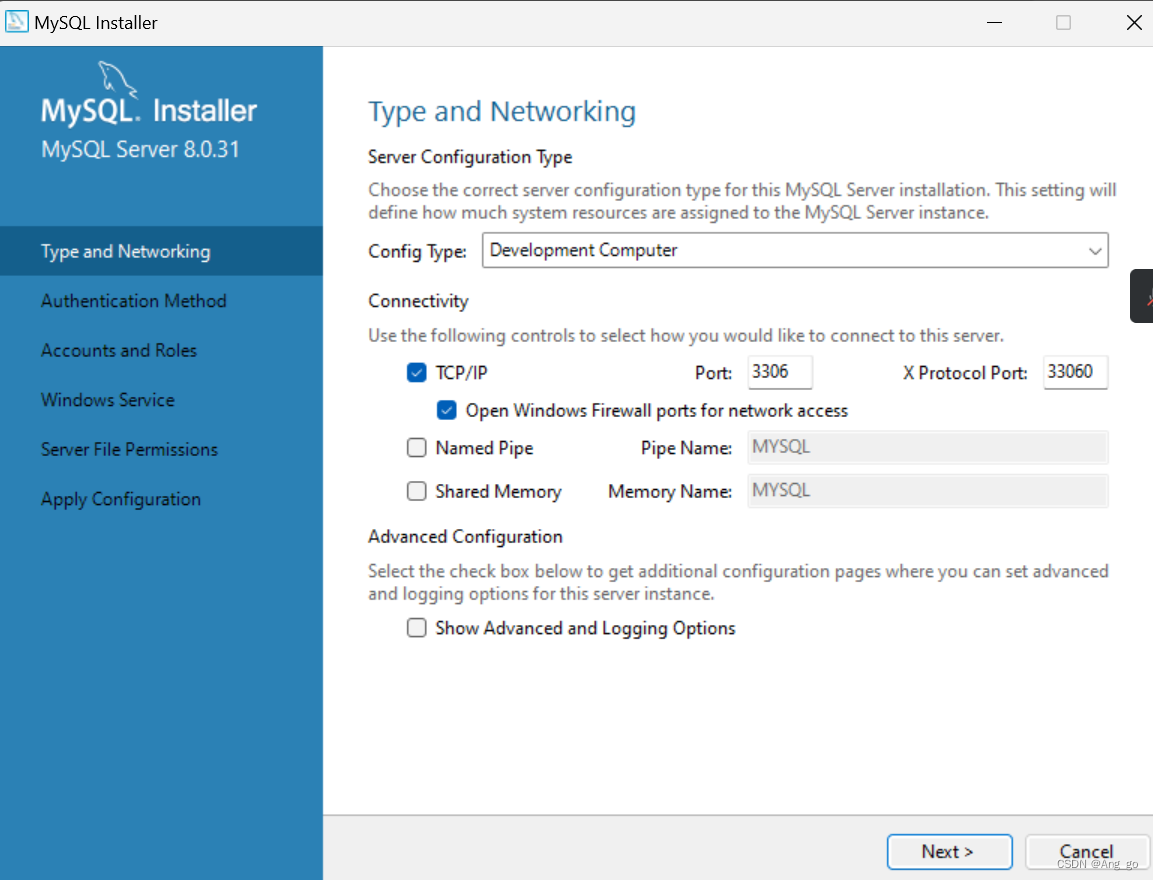Click the Port field showing 3306
Image resolution: width=1153 pixels, height=880 pixels.
coord(779,372)
